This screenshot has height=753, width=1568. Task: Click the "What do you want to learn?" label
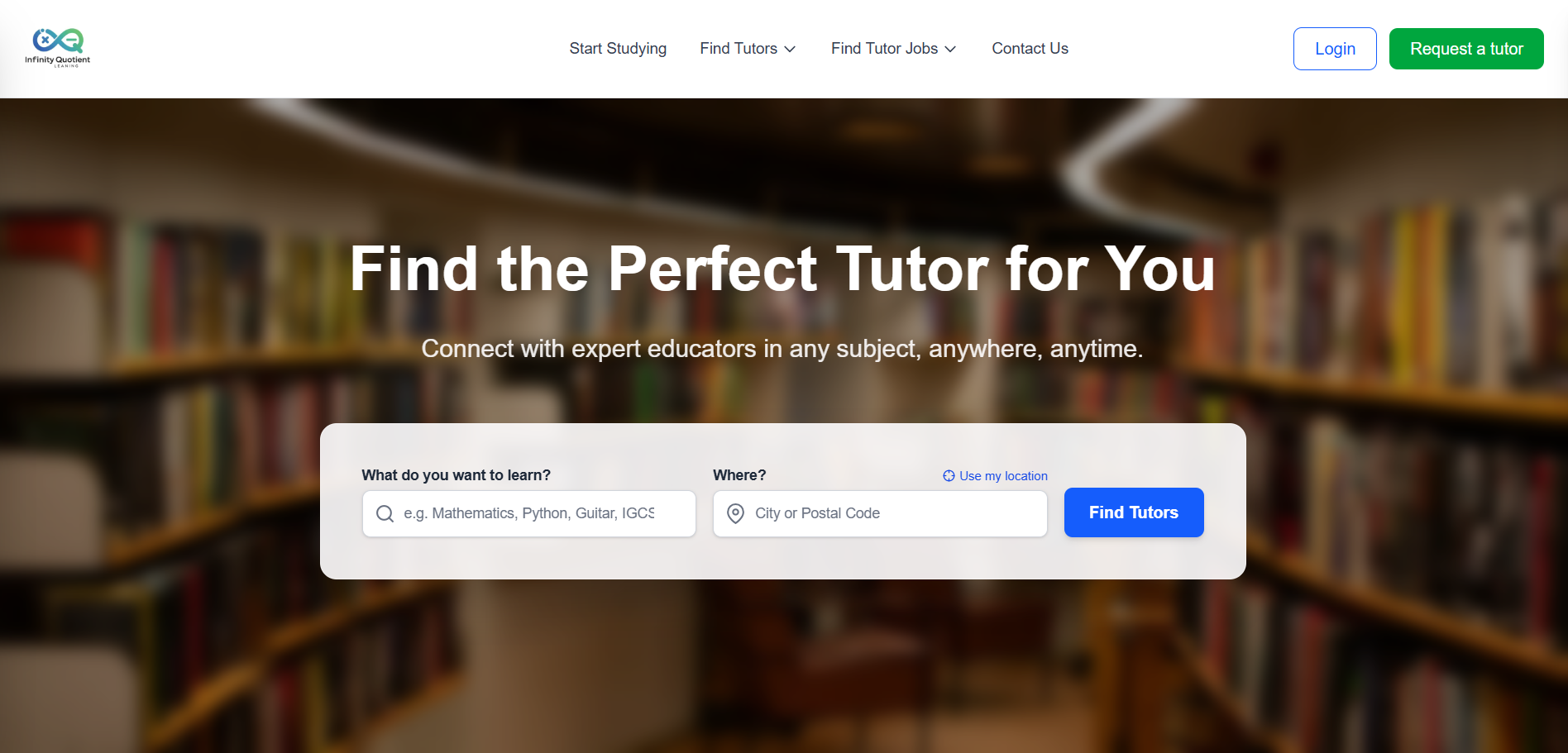456,475
